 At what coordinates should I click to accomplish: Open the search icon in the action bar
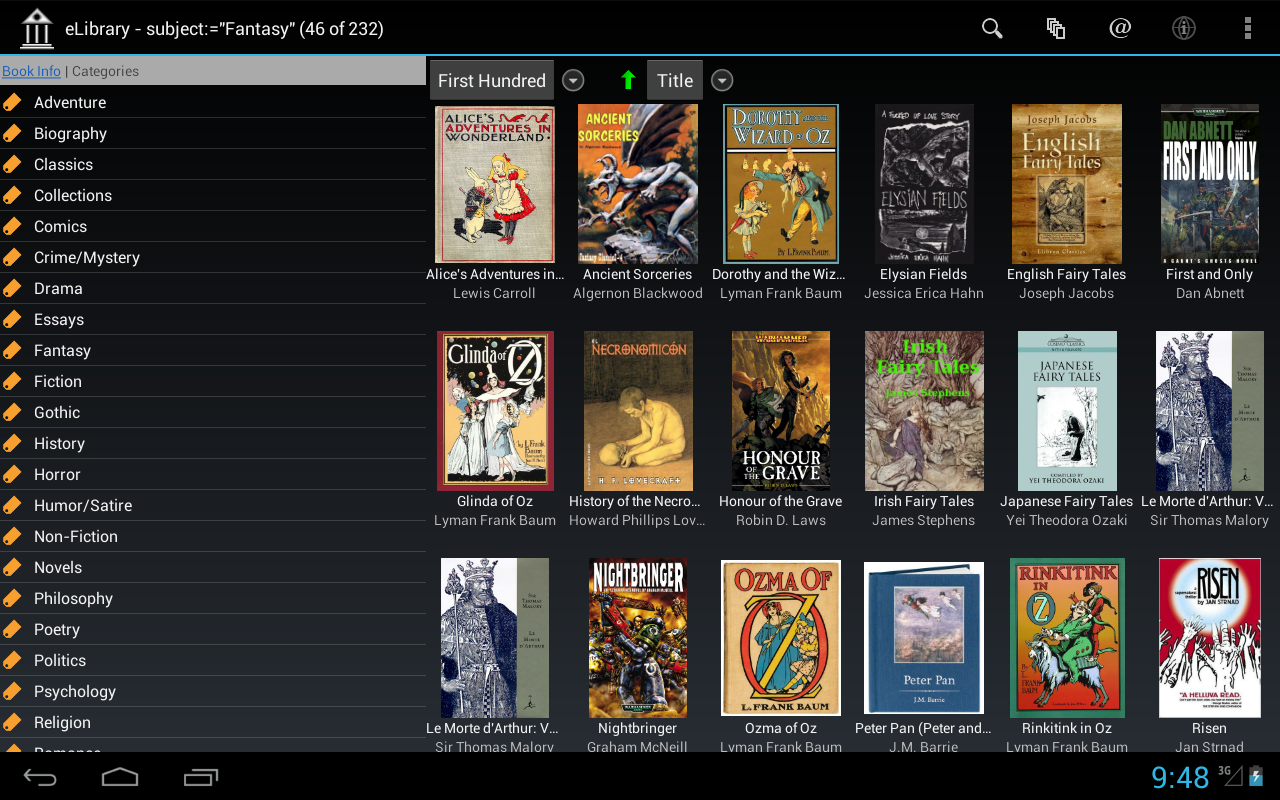pyautogui.click(x=991, y=28)
